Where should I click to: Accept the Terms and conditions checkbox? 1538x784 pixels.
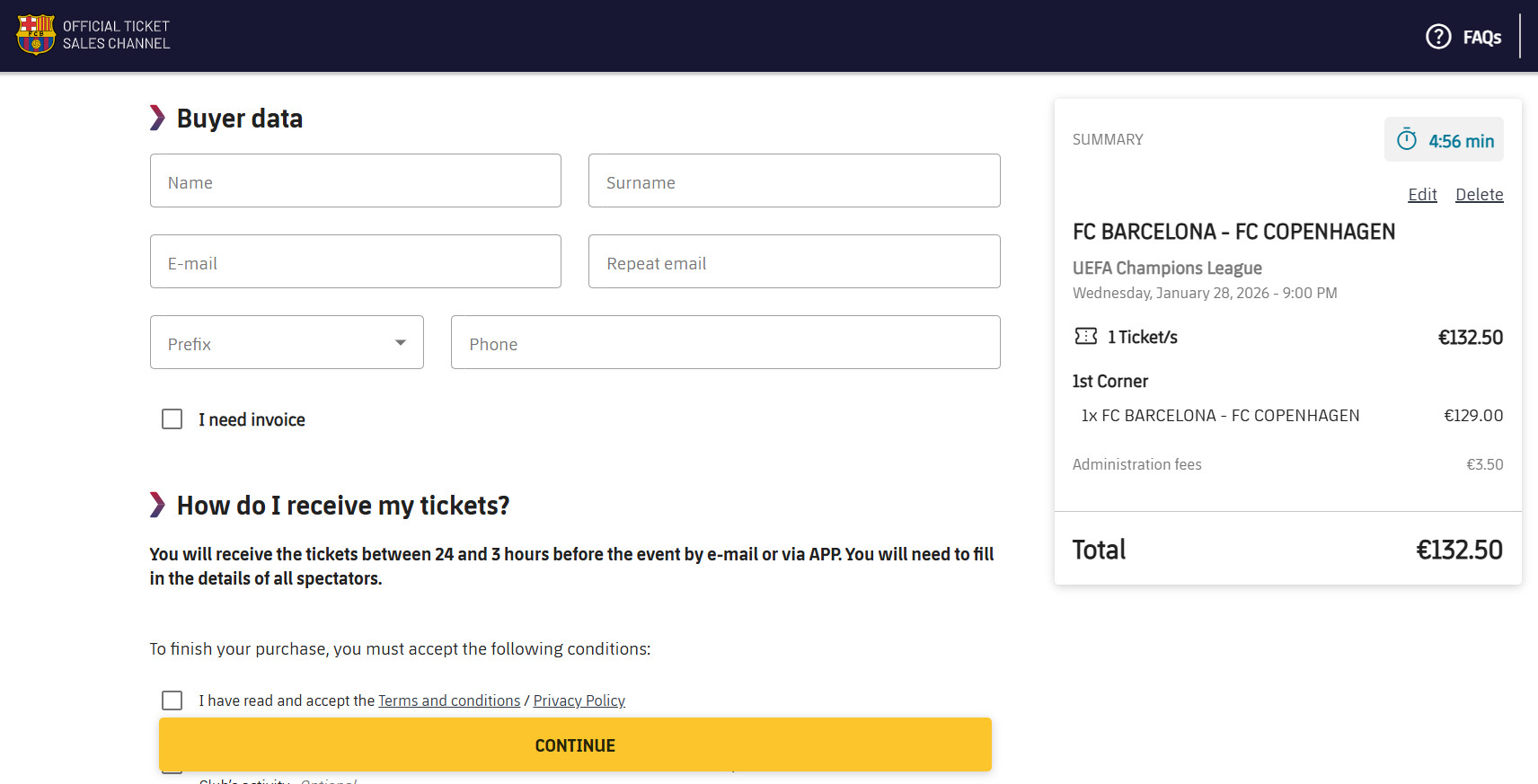pos(172,700)
